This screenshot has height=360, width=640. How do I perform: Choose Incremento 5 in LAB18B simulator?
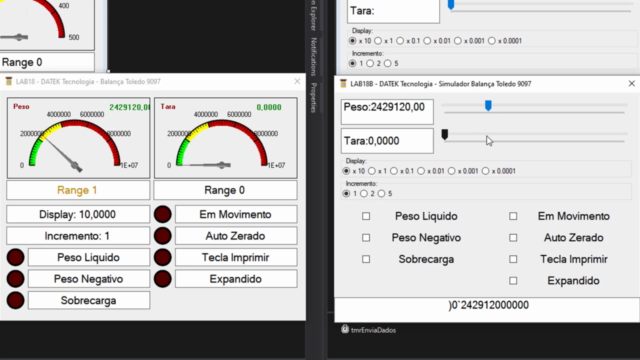(381, 193)
